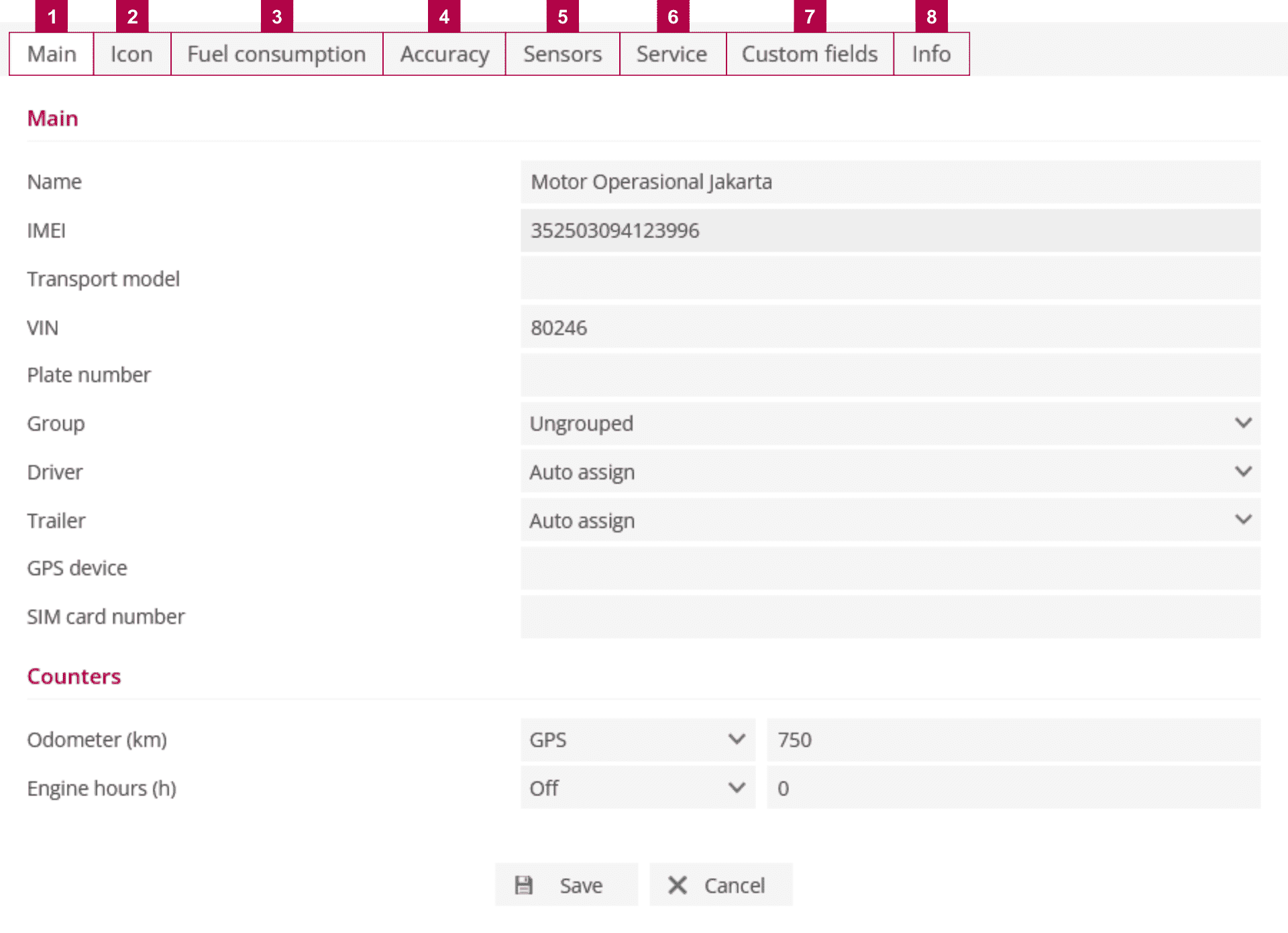The image size is (1288, 933).
Task: Expand the Group dropdown showing Ungrouped
Action: click(x=890, y=423)
